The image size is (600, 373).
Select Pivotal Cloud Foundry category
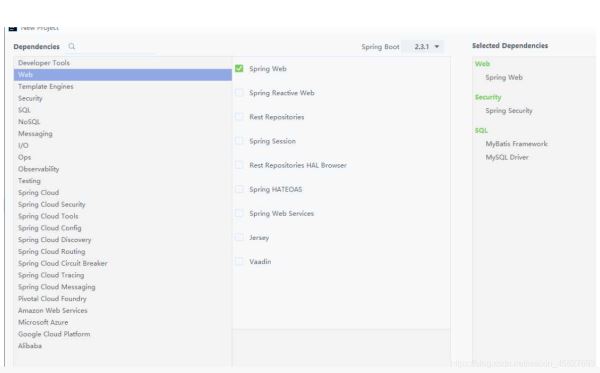(123, 299)
